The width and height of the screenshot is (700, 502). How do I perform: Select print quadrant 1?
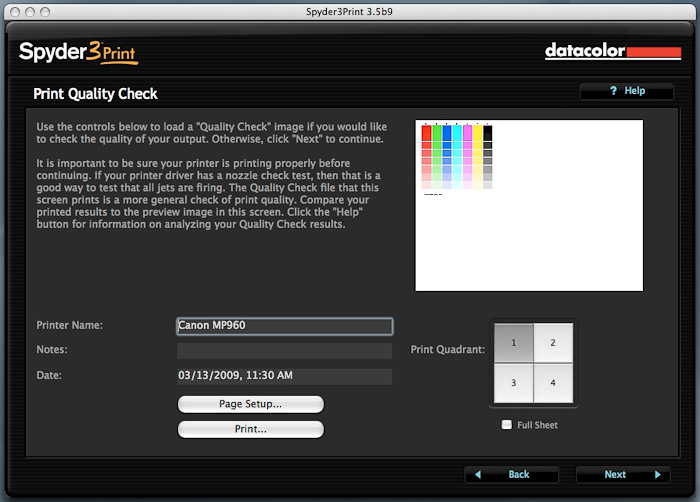[x=511, y=342]
